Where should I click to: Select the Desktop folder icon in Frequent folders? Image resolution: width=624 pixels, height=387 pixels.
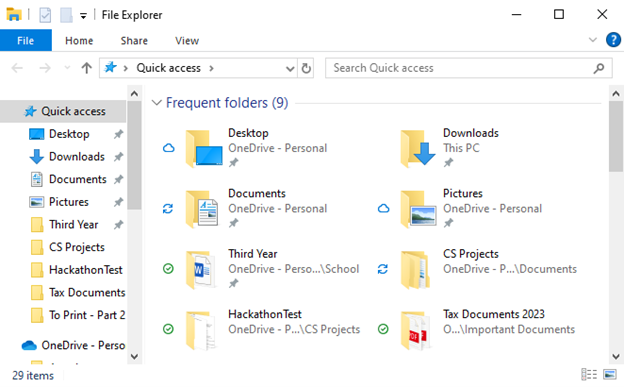[204, 149]
